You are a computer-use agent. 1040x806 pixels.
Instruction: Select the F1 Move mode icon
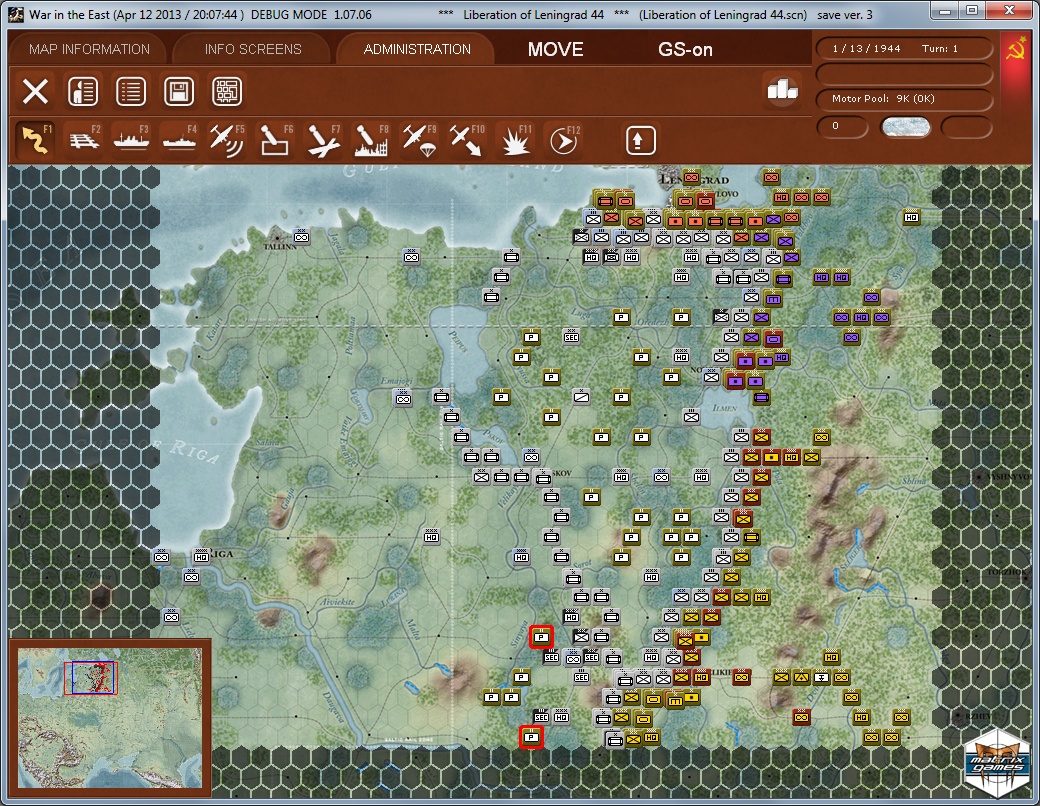(x=35, y=141)
